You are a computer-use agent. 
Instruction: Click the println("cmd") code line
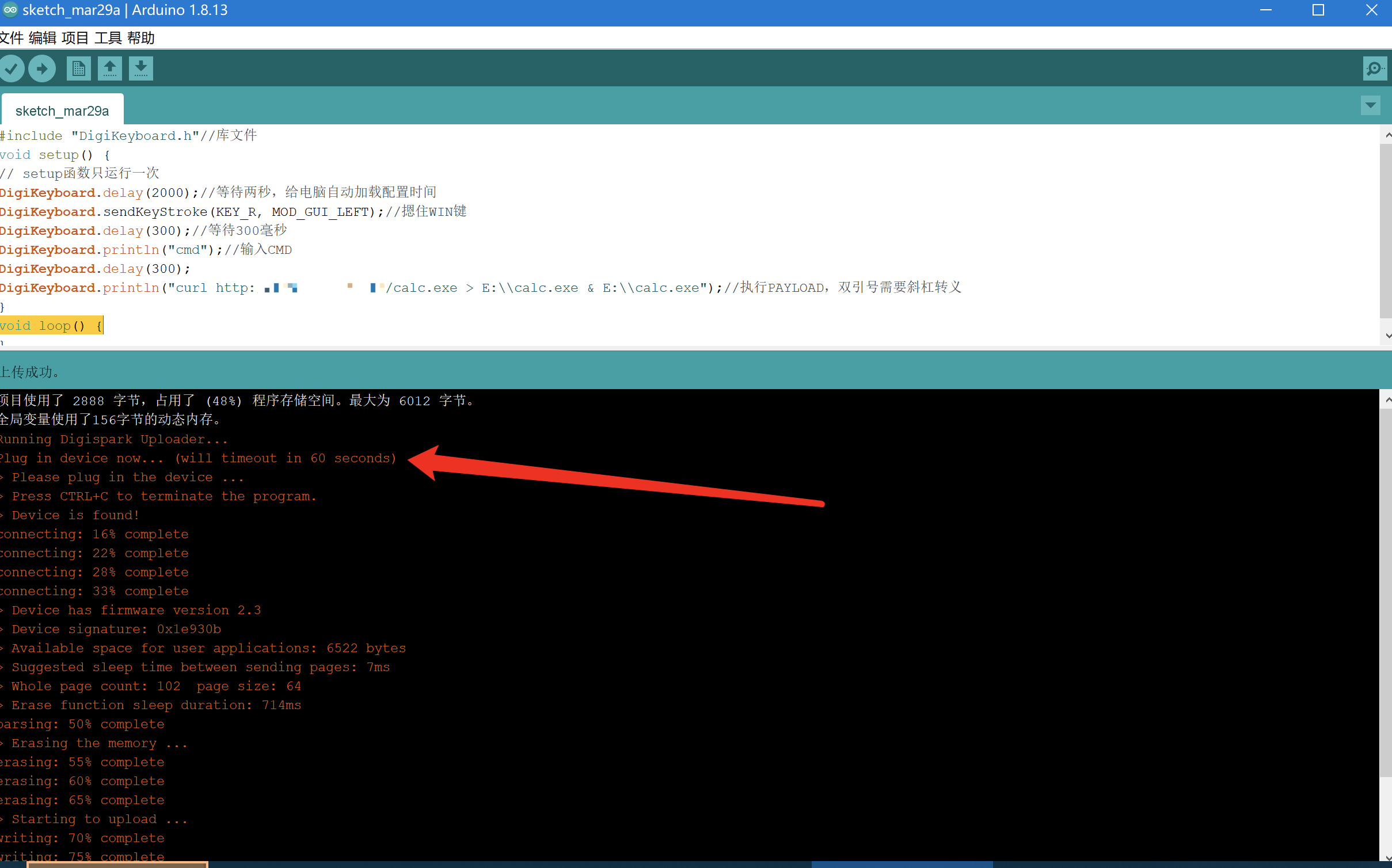(x=146, y=250)
